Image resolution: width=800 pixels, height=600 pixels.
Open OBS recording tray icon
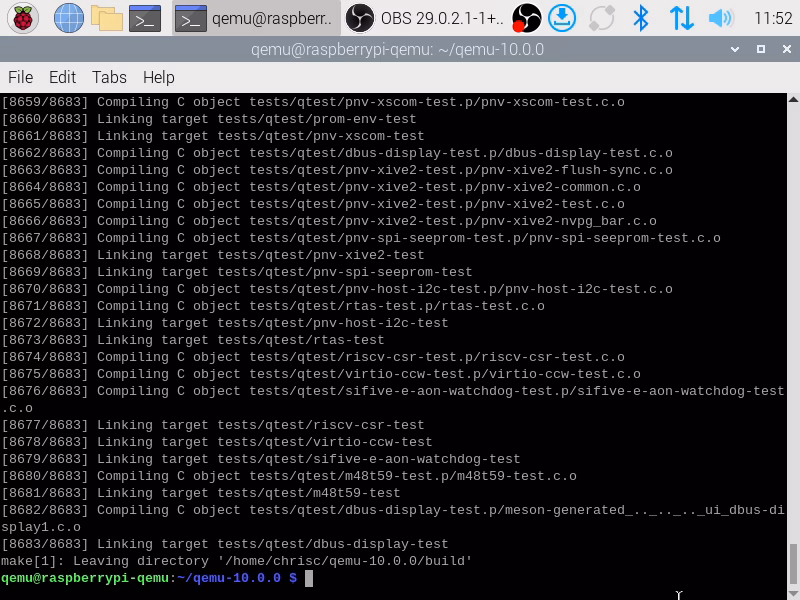(x=526, y=18)
